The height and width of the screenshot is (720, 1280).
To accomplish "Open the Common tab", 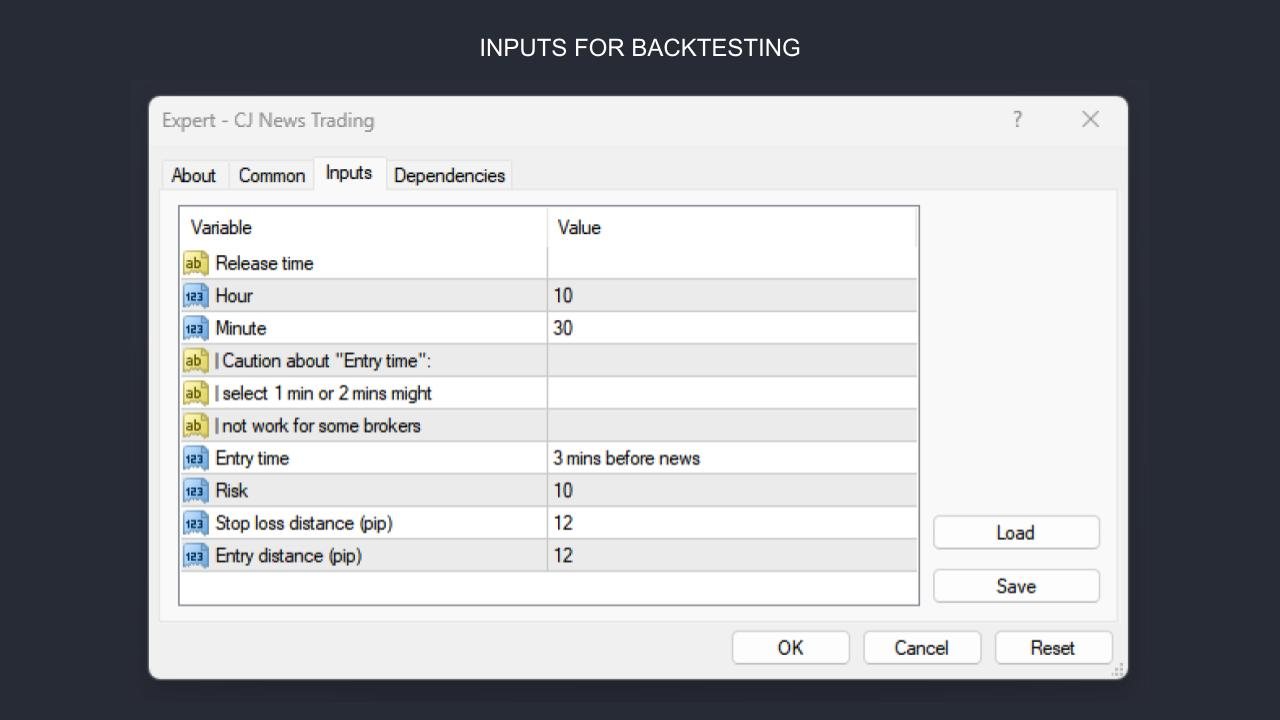I will (271, 175).
